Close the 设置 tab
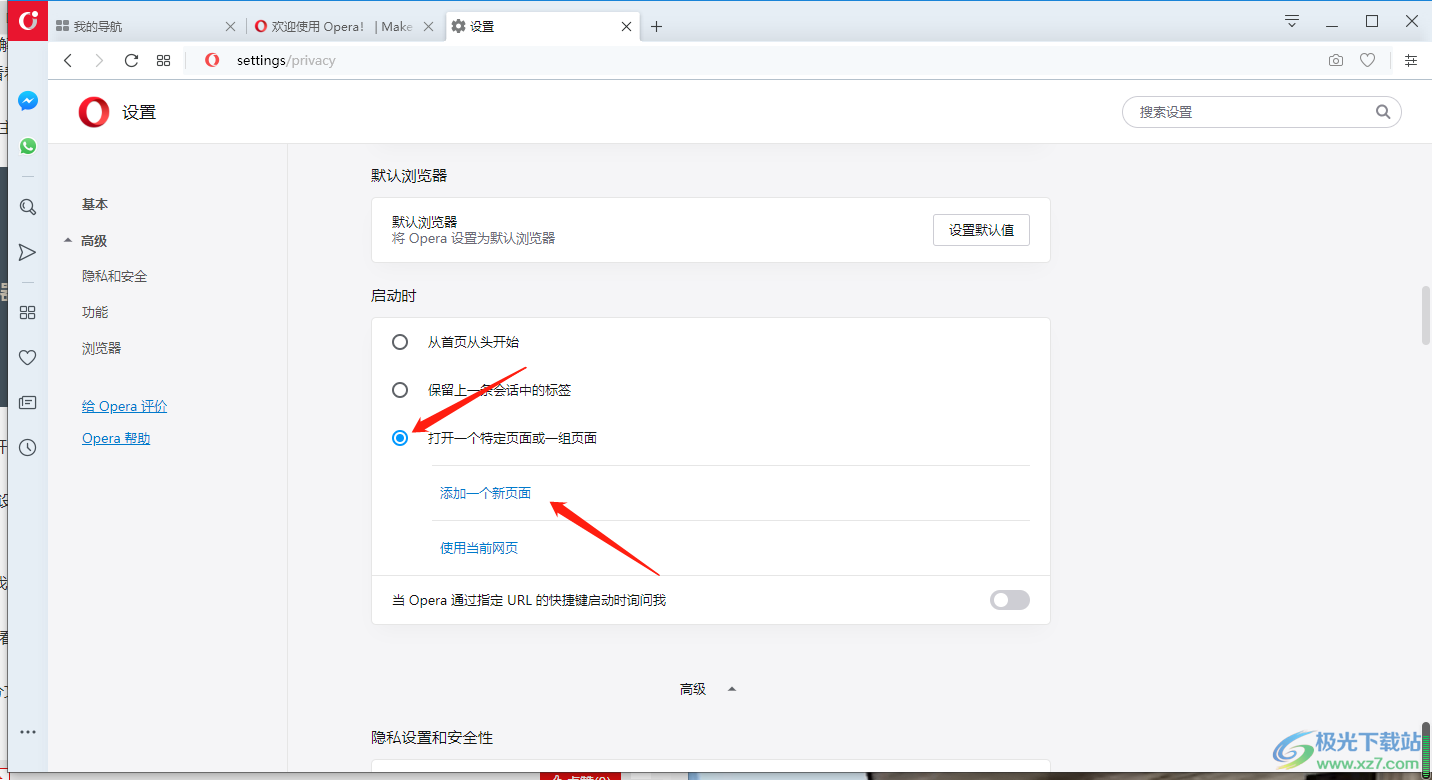 627,27
